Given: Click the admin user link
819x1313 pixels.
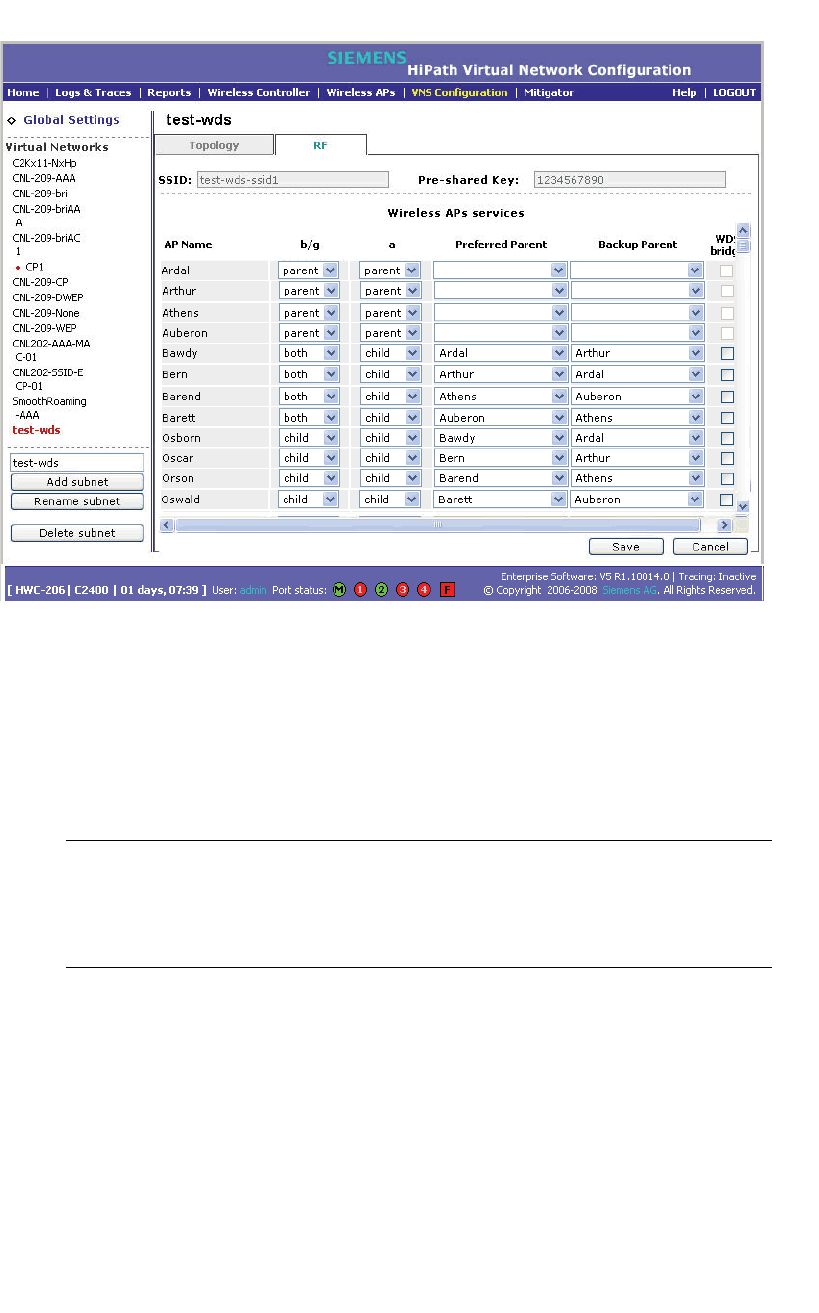Looking at the screenshot, I should [253, 590].
